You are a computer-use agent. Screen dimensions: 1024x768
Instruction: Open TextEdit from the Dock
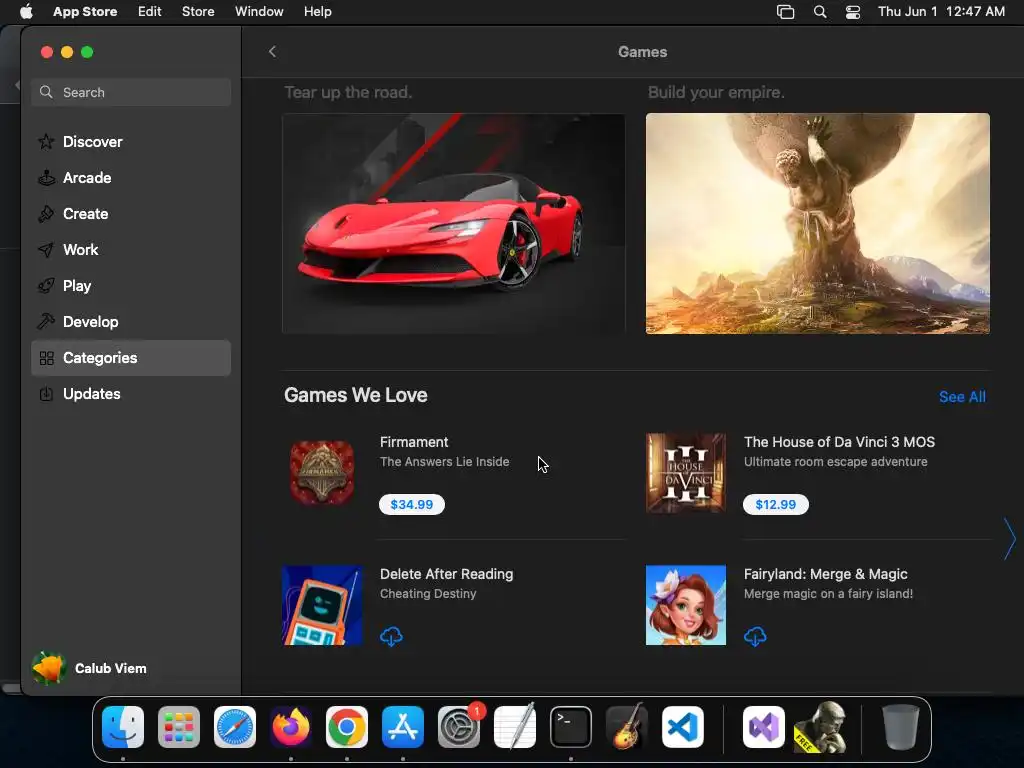515,727
